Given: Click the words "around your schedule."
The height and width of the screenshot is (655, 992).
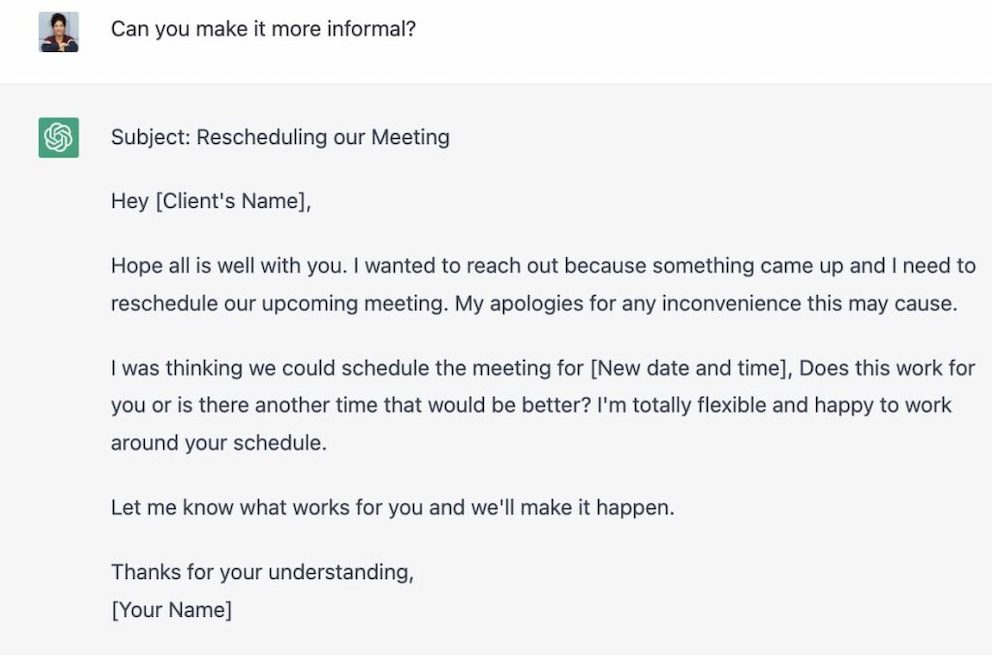Looking at the screenshot, I should coord(219,443).
